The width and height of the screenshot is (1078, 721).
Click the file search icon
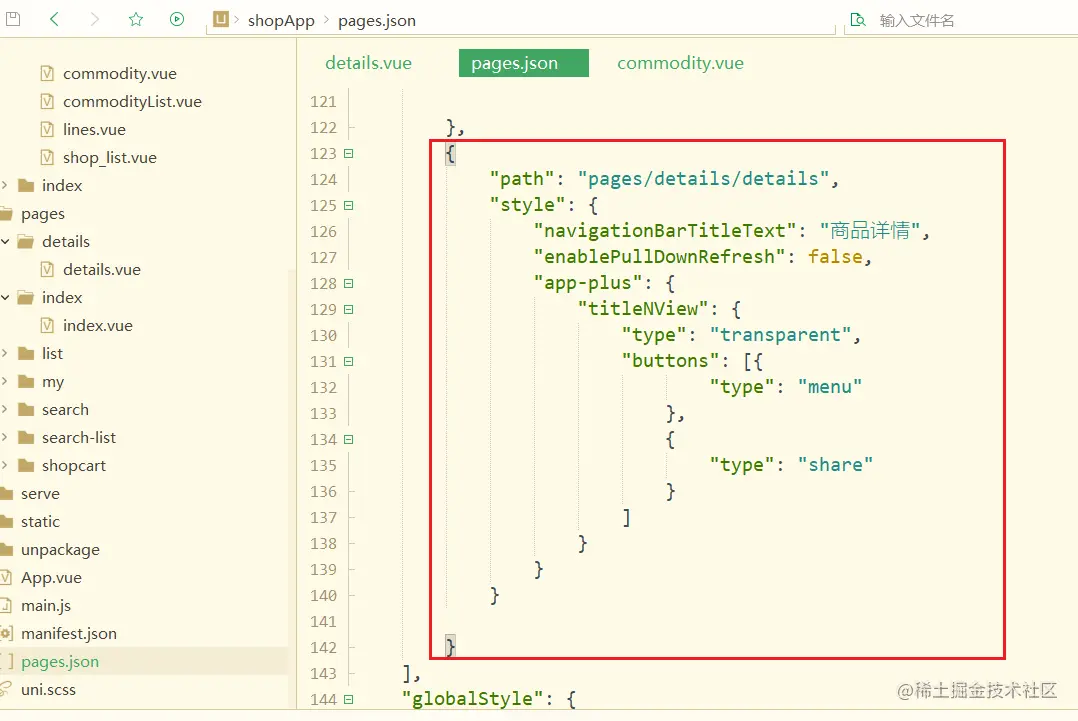coord(858,20)
